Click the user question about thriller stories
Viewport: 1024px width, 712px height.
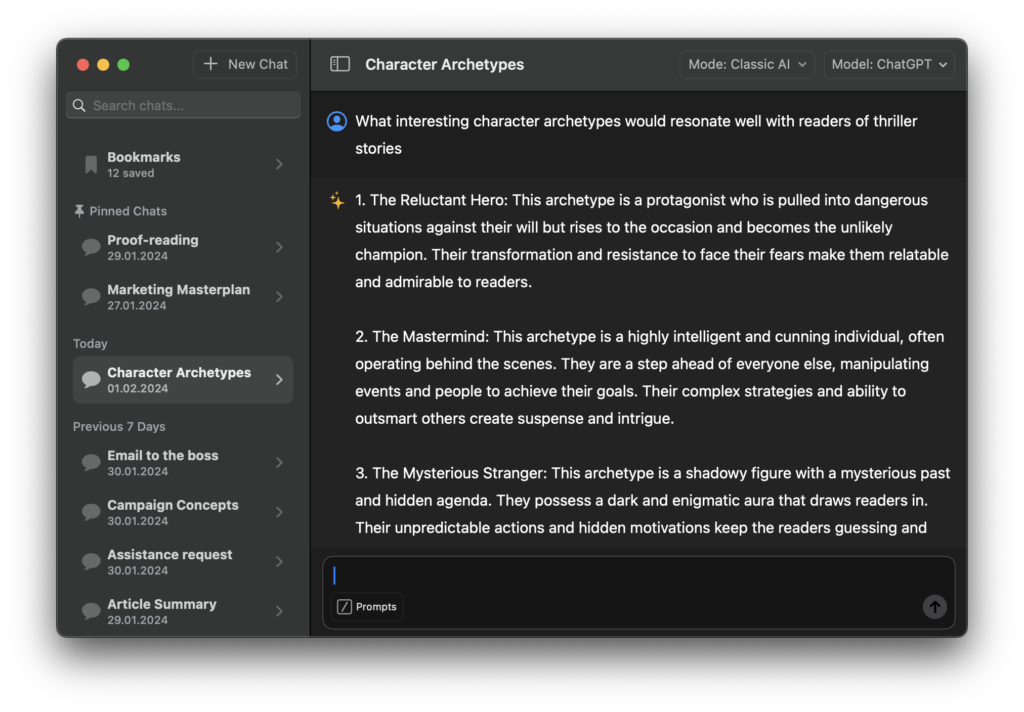coord(636,135)
